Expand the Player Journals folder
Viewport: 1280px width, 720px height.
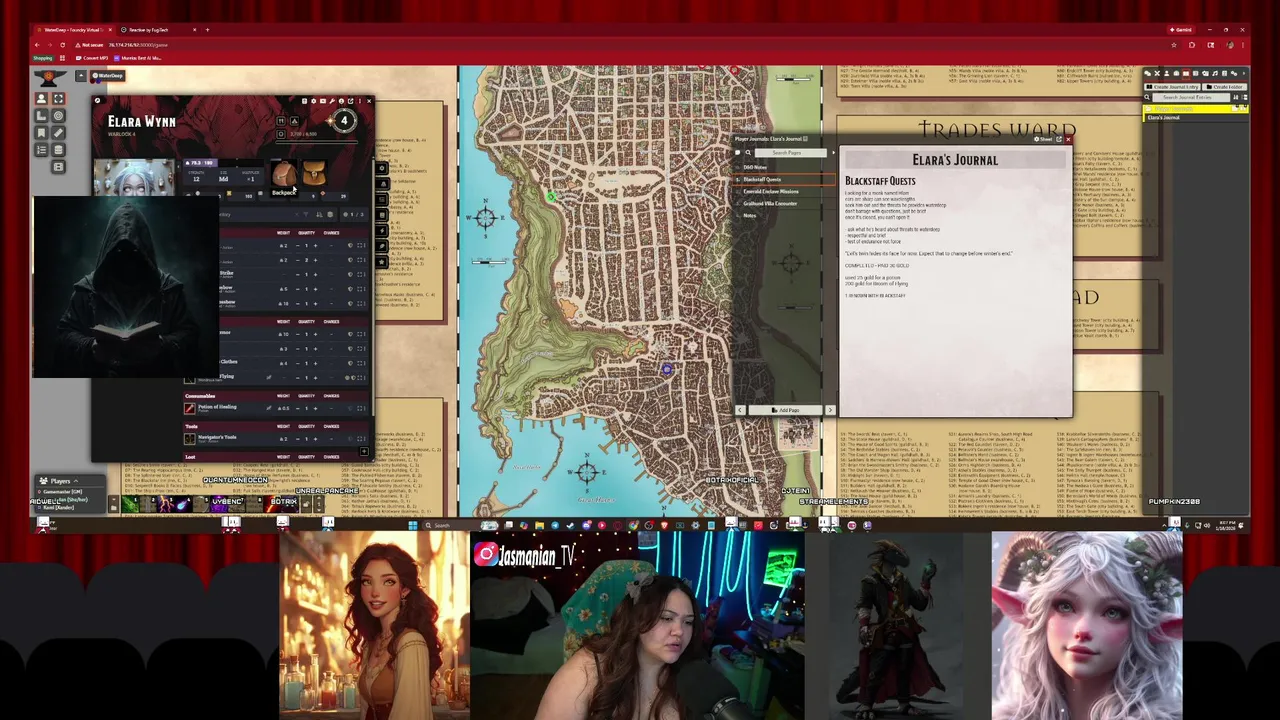click(1195, 109)
